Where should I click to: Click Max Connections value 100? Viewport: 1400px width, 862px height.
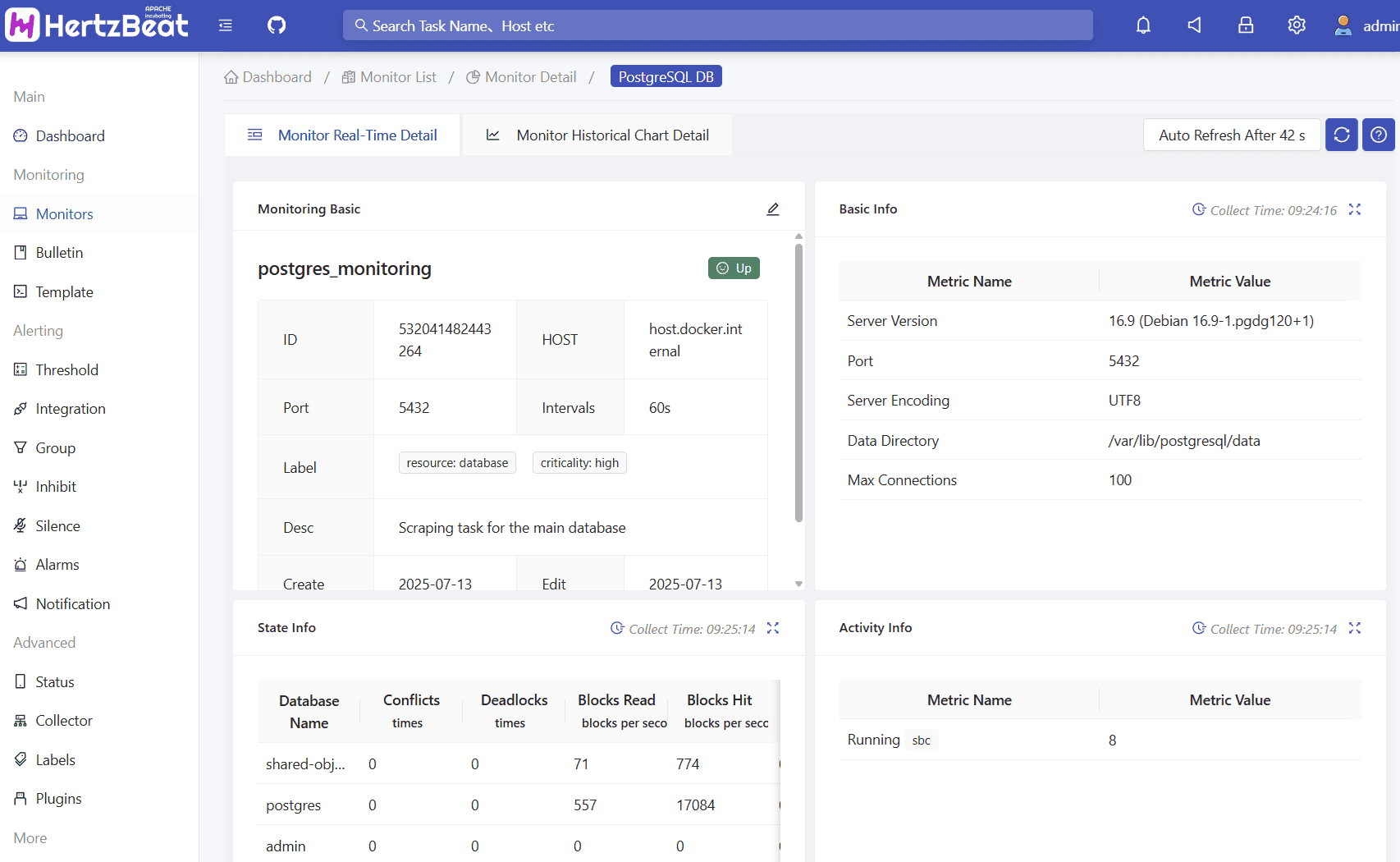click(1120, 480)
